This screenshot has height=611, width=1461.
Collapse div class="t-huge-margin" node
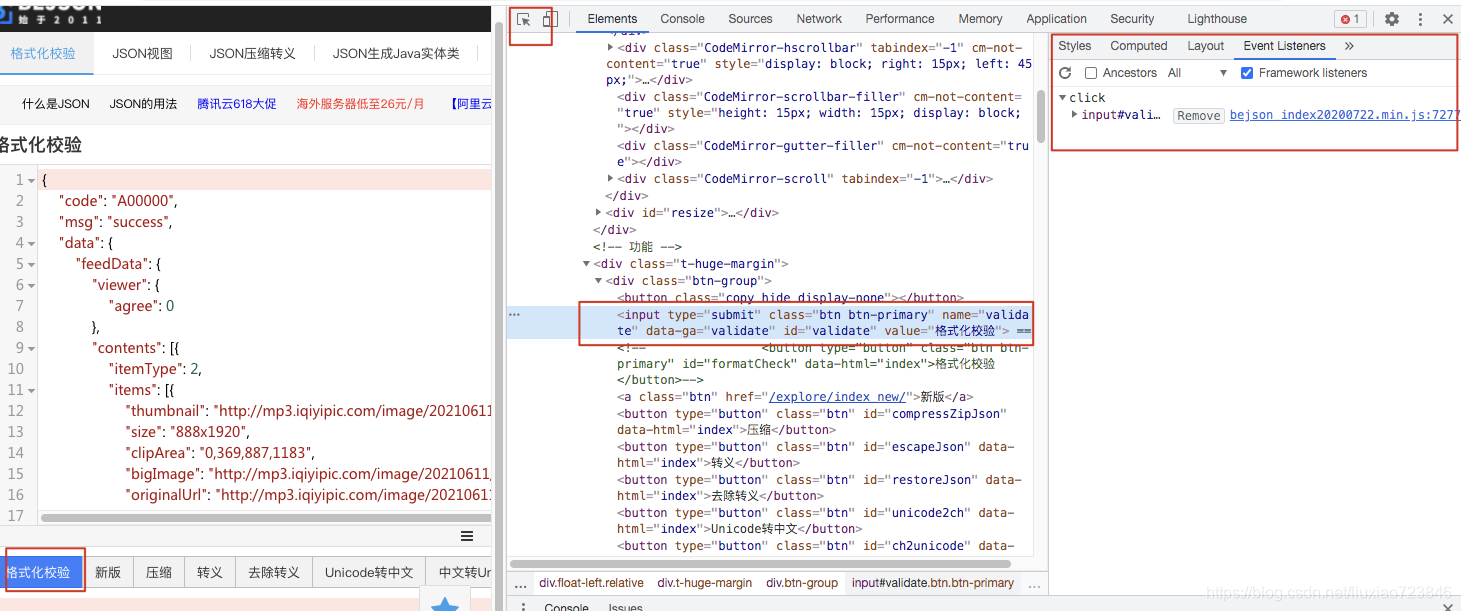(587, 264)
